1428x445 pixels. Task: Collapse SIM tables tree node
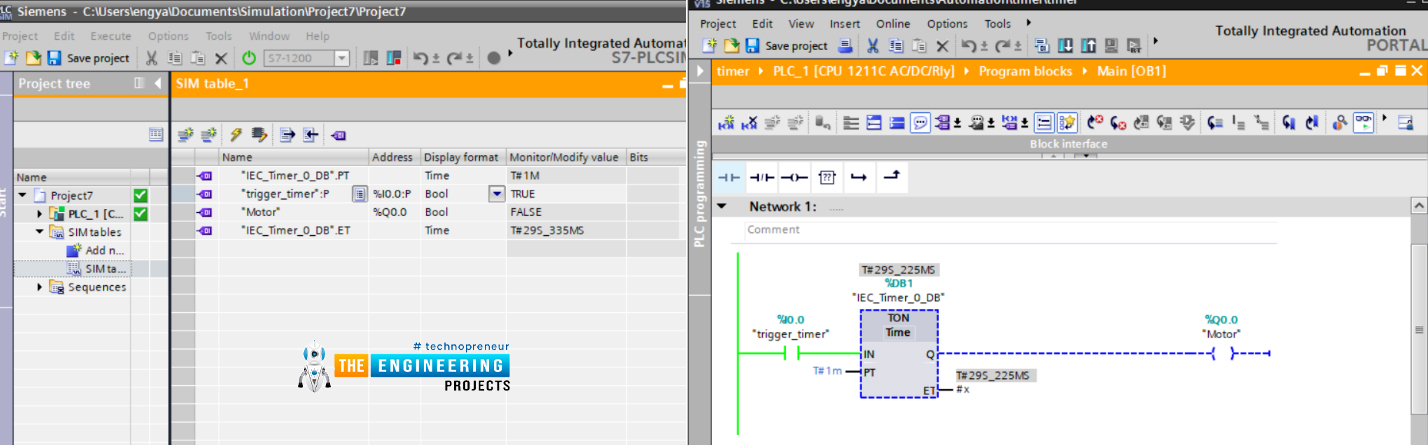pyautogui.click(x=40, y=232)
